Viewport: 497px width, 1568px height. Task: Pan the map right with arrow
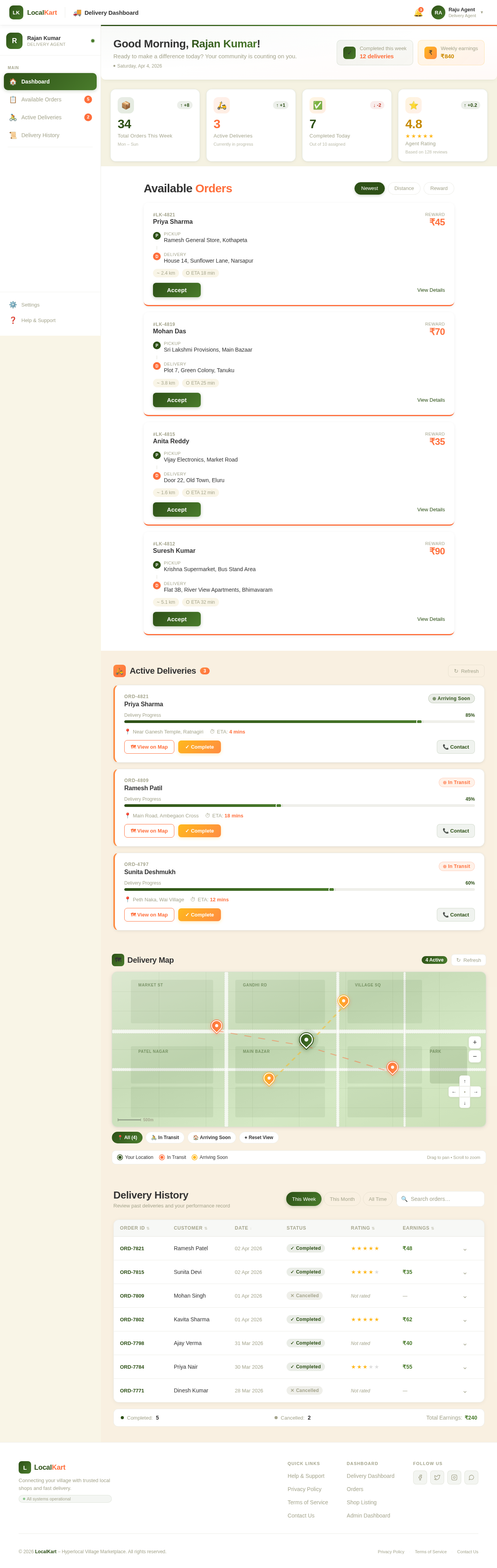point(476,1092)
